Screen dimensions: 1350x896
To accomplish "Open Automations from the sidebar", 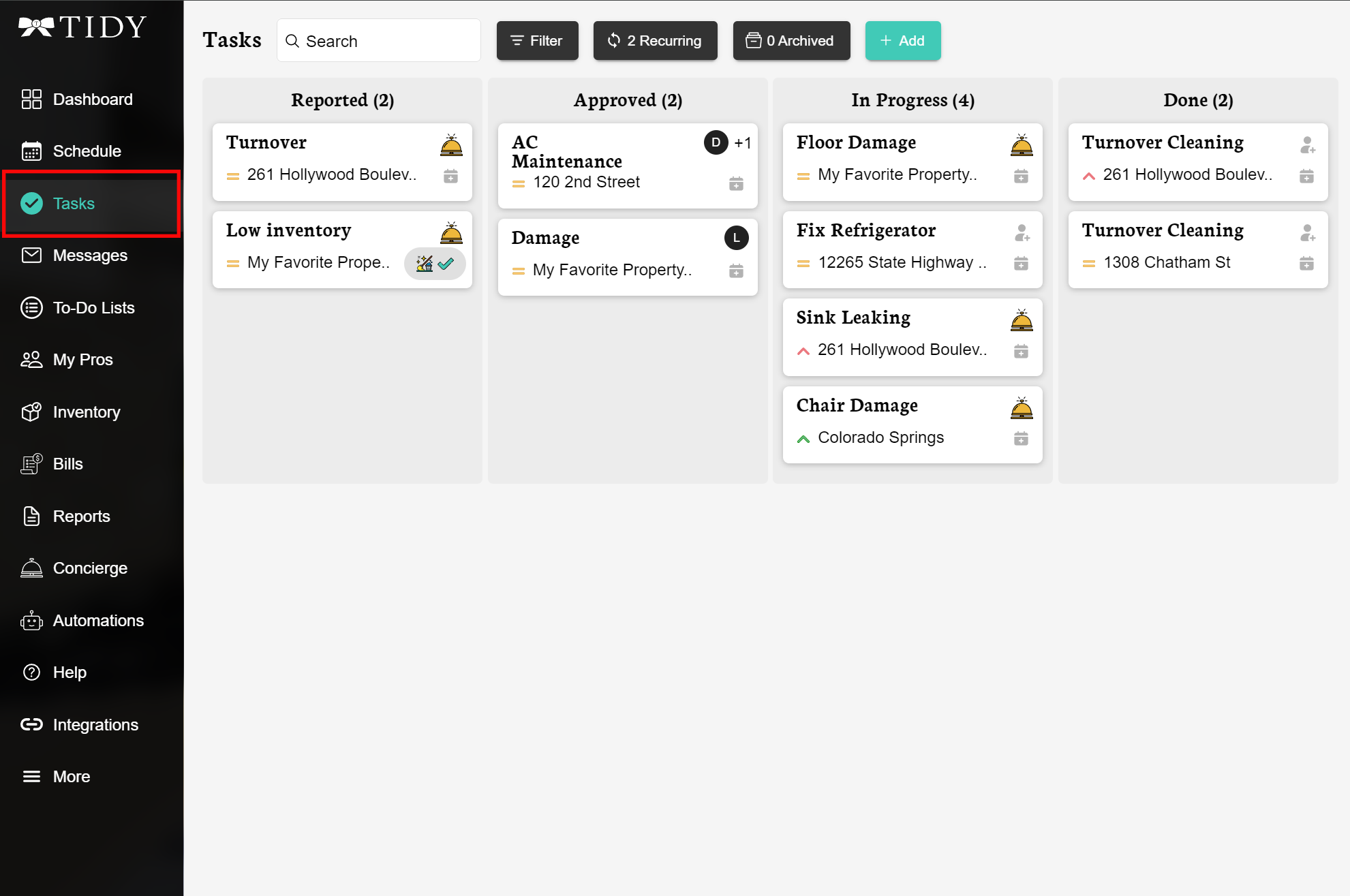I will tap(97, 621).
